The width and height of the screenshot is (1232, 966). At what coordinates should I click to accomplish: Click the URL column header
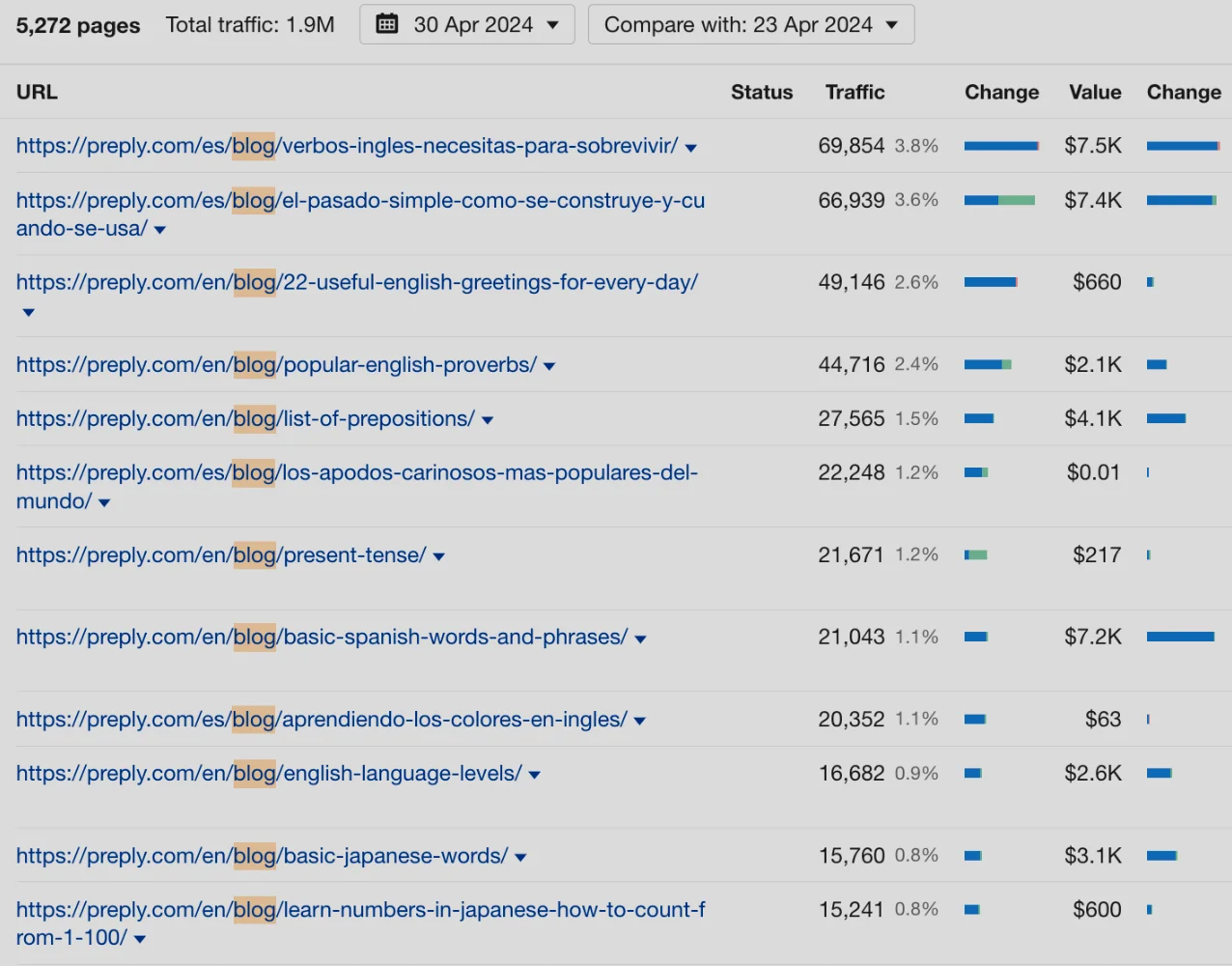click(36, 92)
